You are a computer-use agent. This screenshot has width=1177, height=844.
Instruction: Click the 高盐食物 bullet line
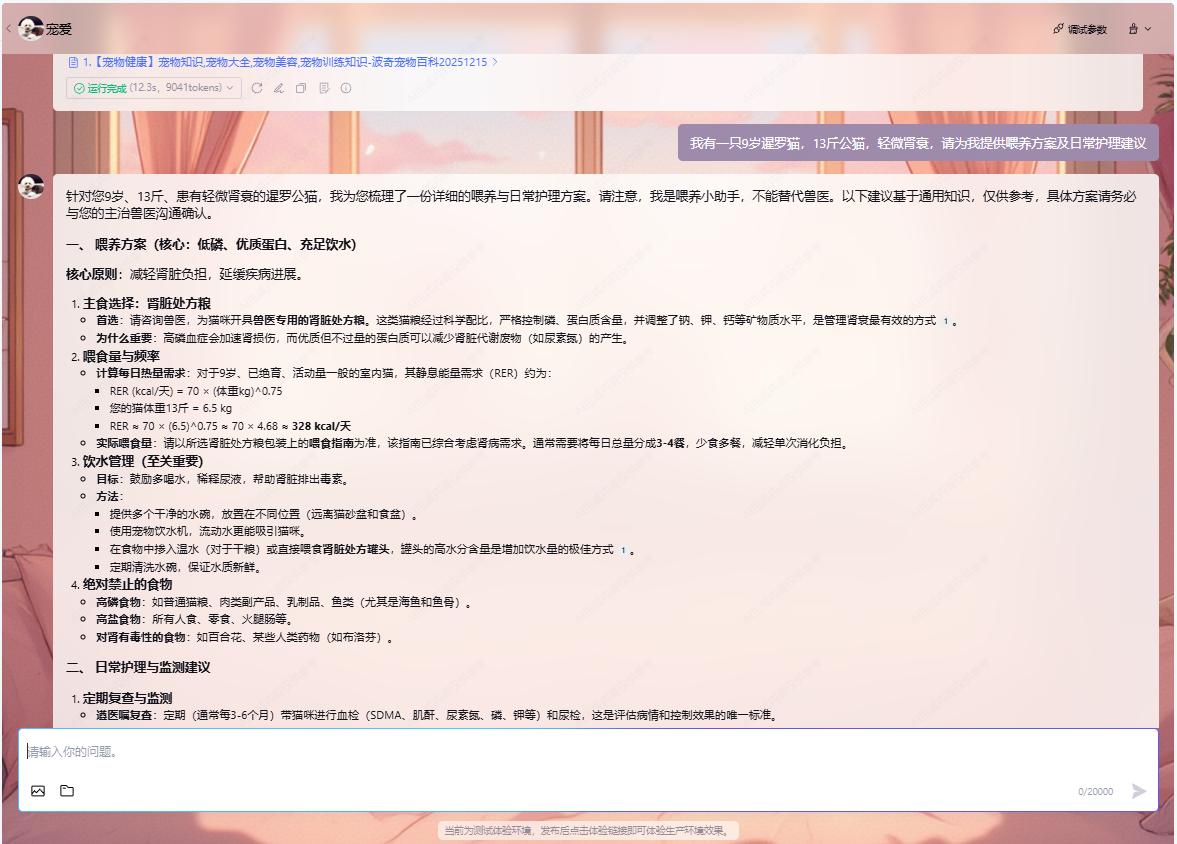click(x=194, y=619)
